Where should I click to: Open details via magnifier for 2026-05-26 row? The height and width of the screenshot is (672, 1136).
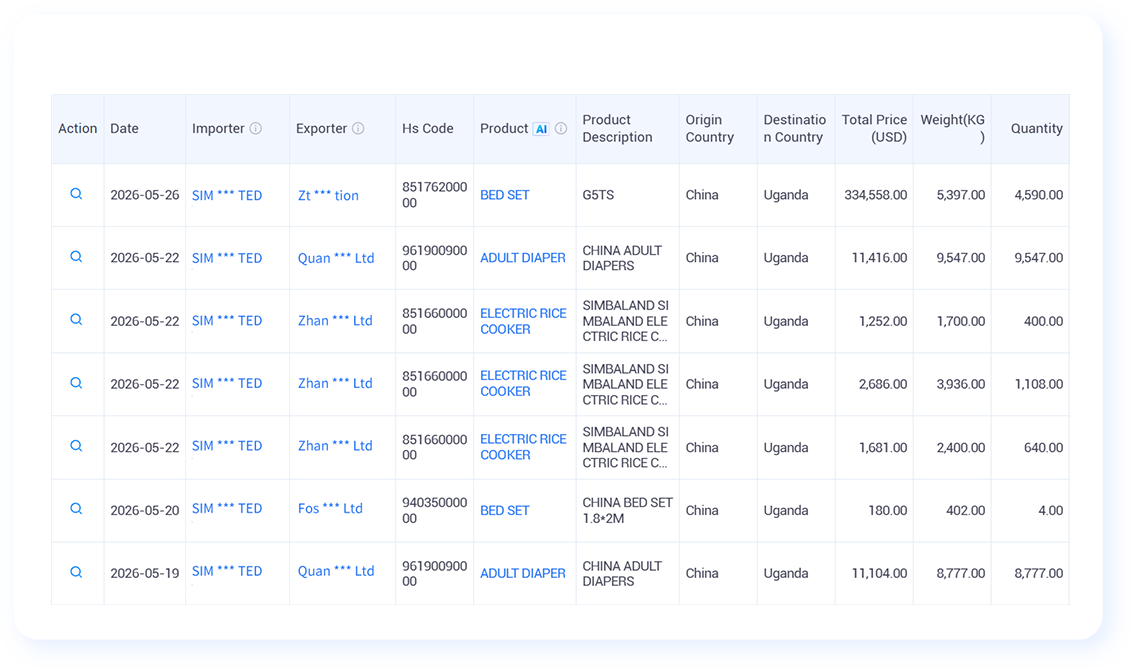76,194
